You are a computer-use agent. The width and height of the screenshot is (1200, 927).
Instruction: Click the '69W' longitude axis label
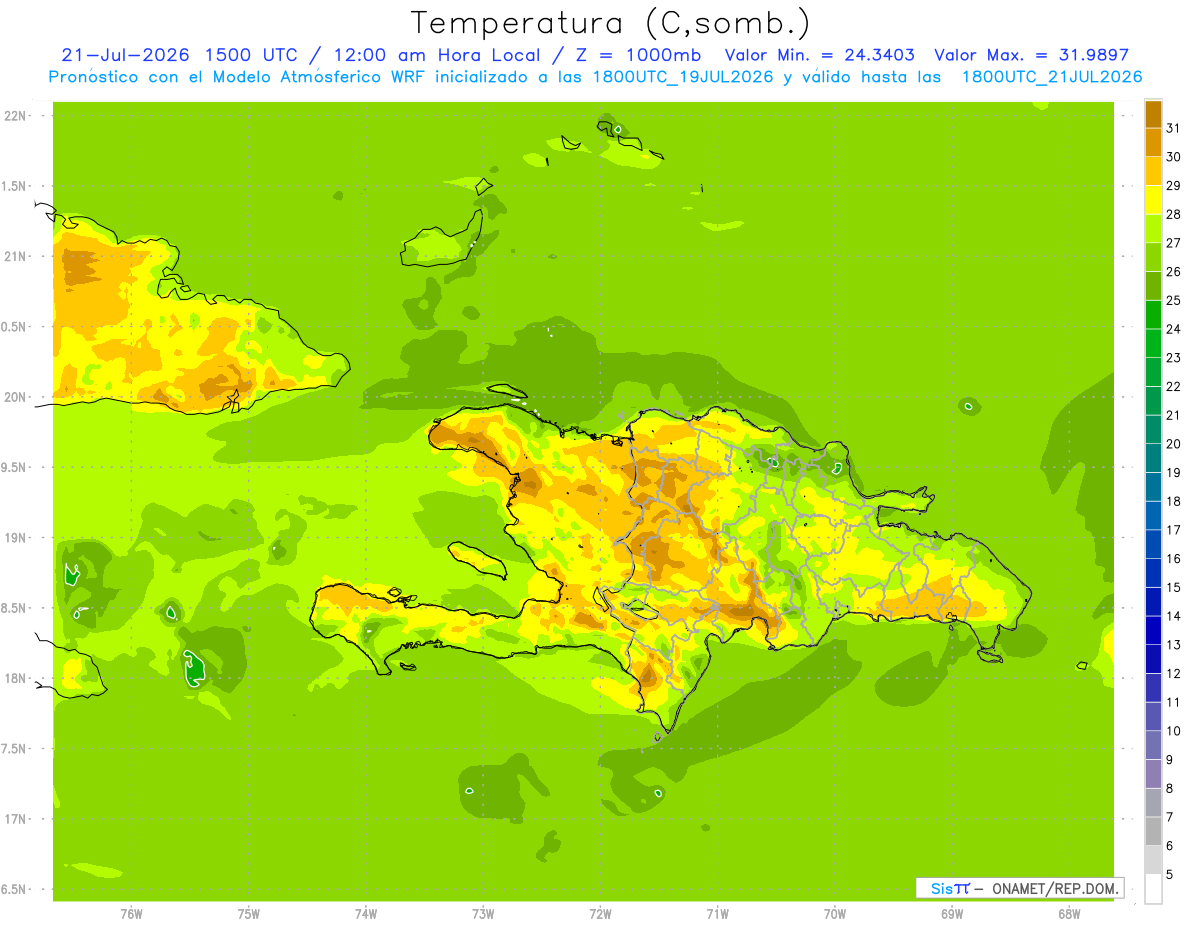tap(952, 914)
